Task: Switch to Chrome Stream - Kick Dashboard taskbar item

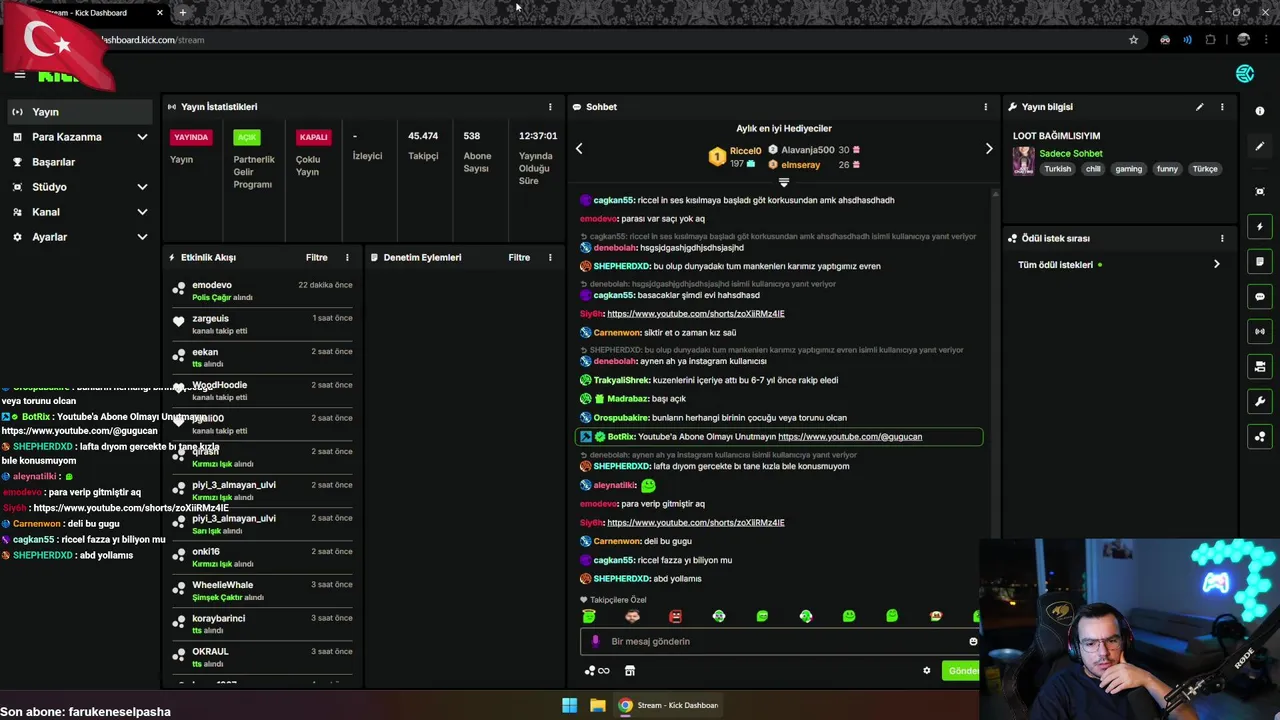Action: click(668, 705)
